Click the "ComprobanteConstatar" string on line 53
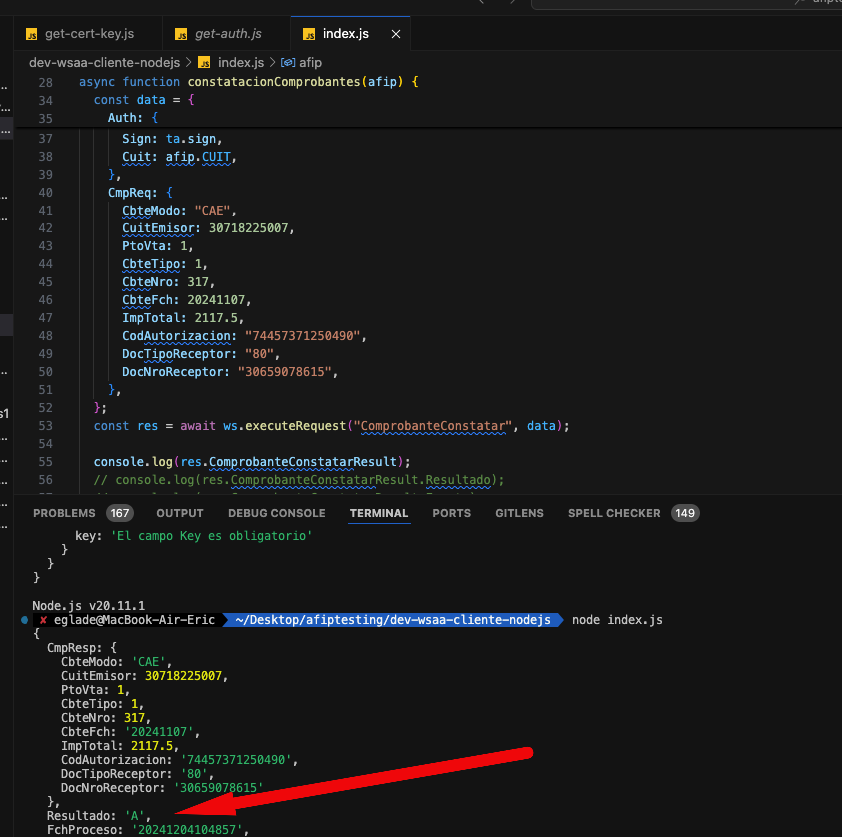This screenshot has height=837, width=842. 433,425
